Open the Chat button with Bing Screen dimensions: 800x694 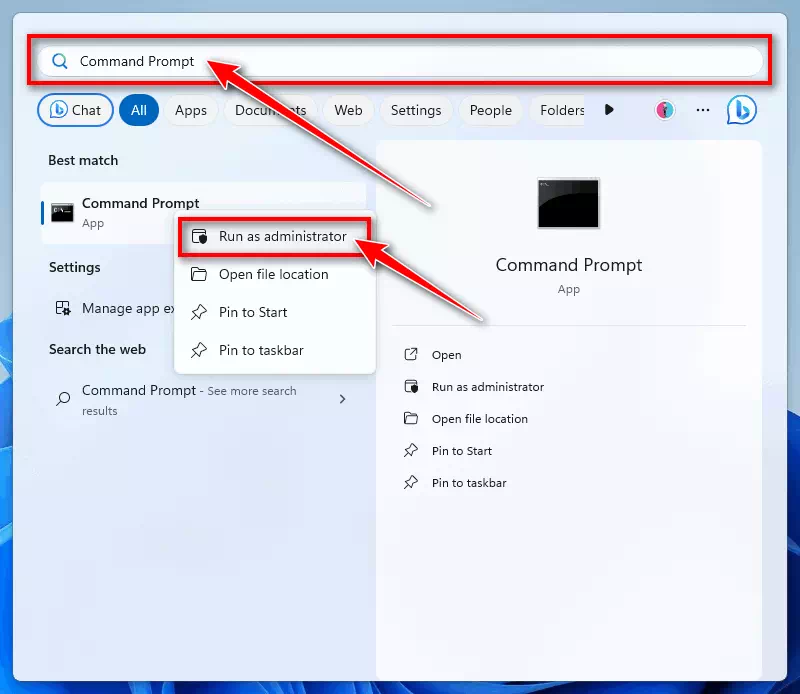pyautogui.click(x=75, y=111)
